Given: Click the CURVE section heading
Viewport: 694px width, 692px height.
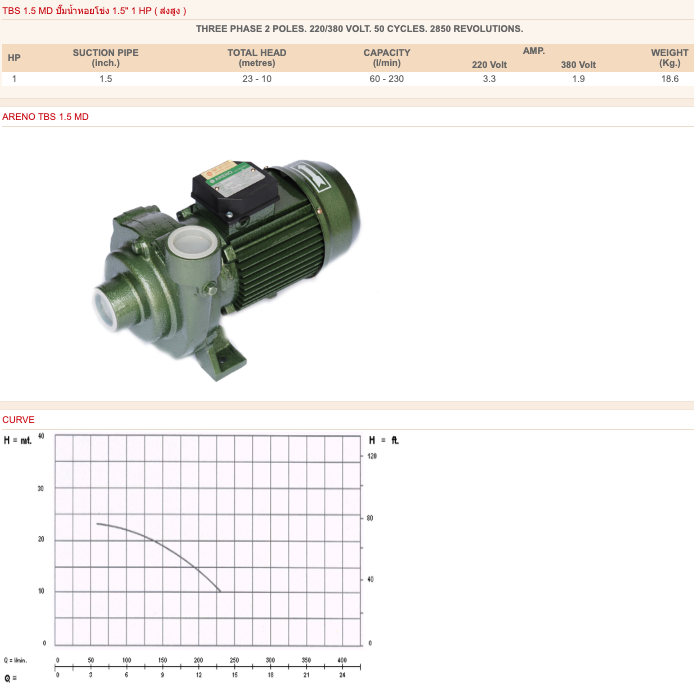Looking at the screenshot, I should [x=18, y=420].
